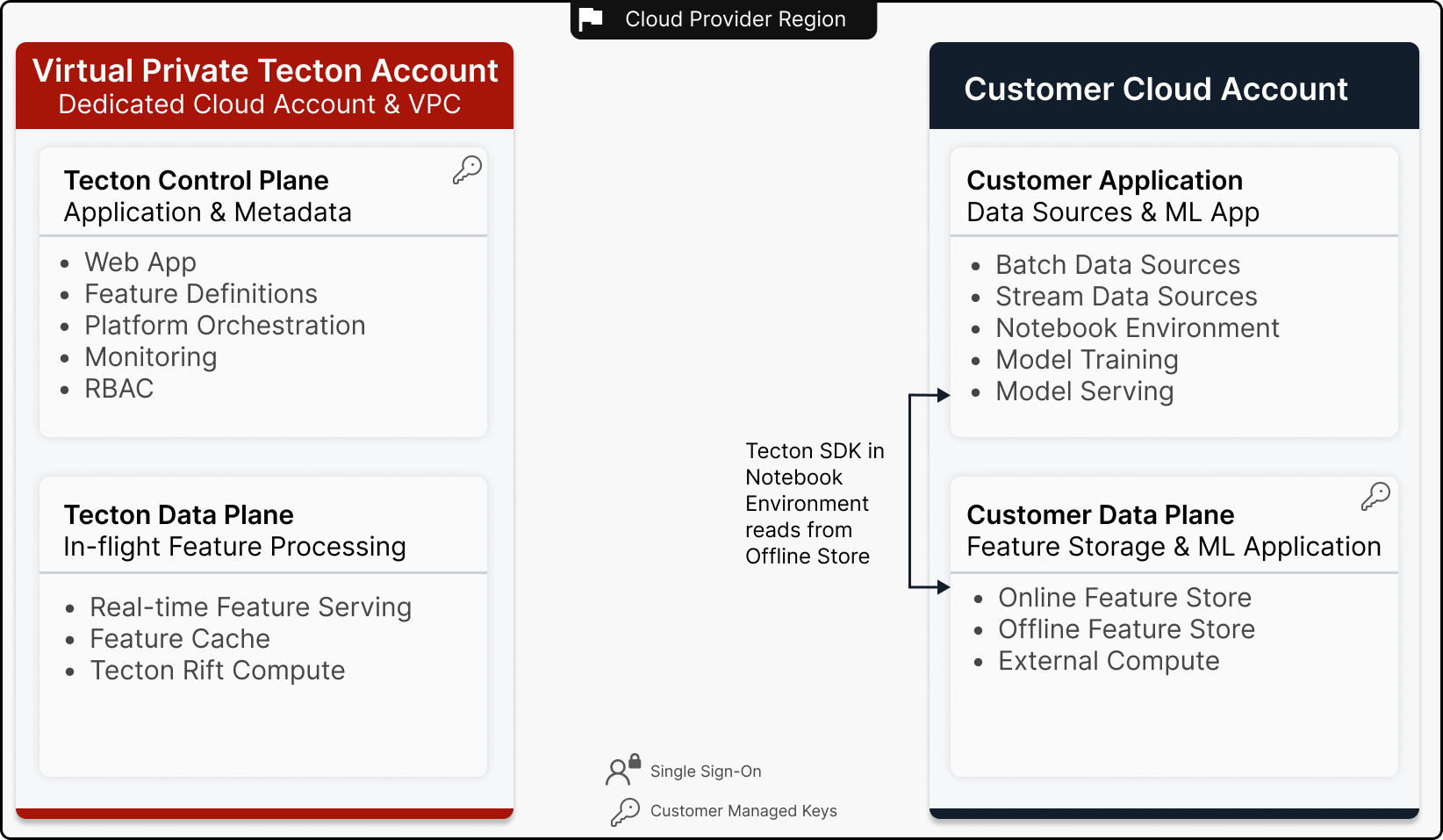The width and height of the screenshot is (1443, 840).
Task: Click the External Compute item
Action: [1109, 661]
